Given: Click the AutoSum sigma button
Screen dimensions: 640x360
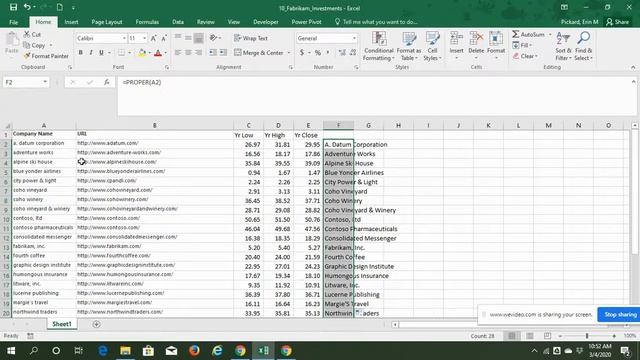Looking at the screenshot, I should pos(529,35).
